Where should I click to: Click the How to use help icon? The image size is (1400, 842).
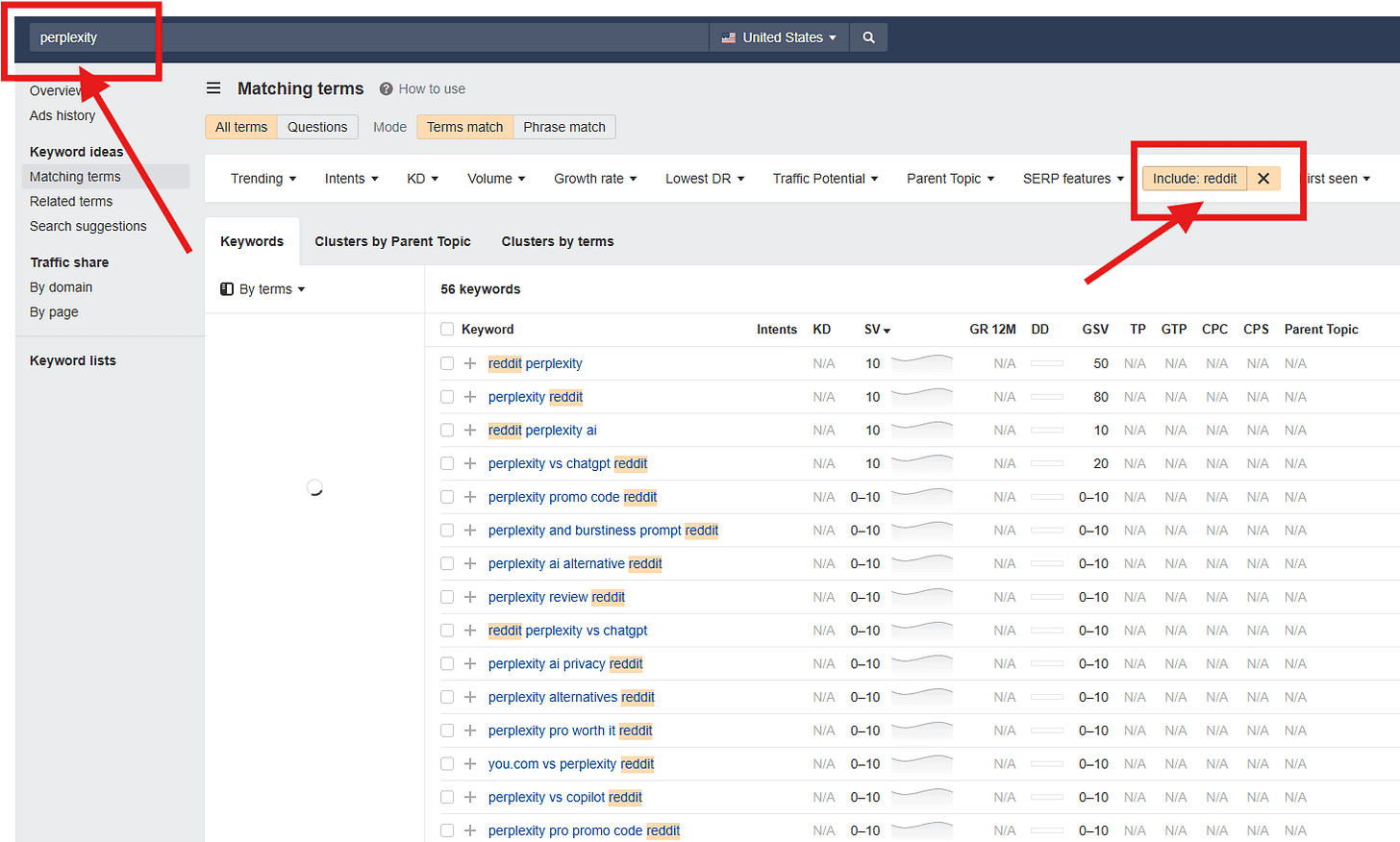(x=387, y=88)
